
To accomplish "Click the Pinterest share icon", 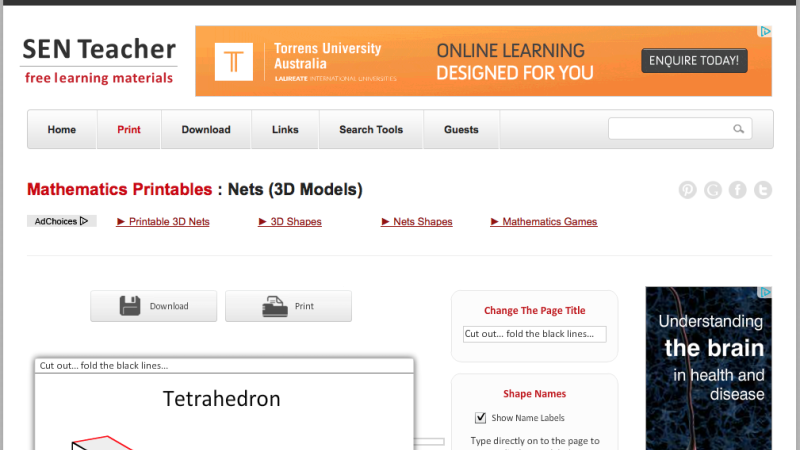I will [x=687, y=190].
